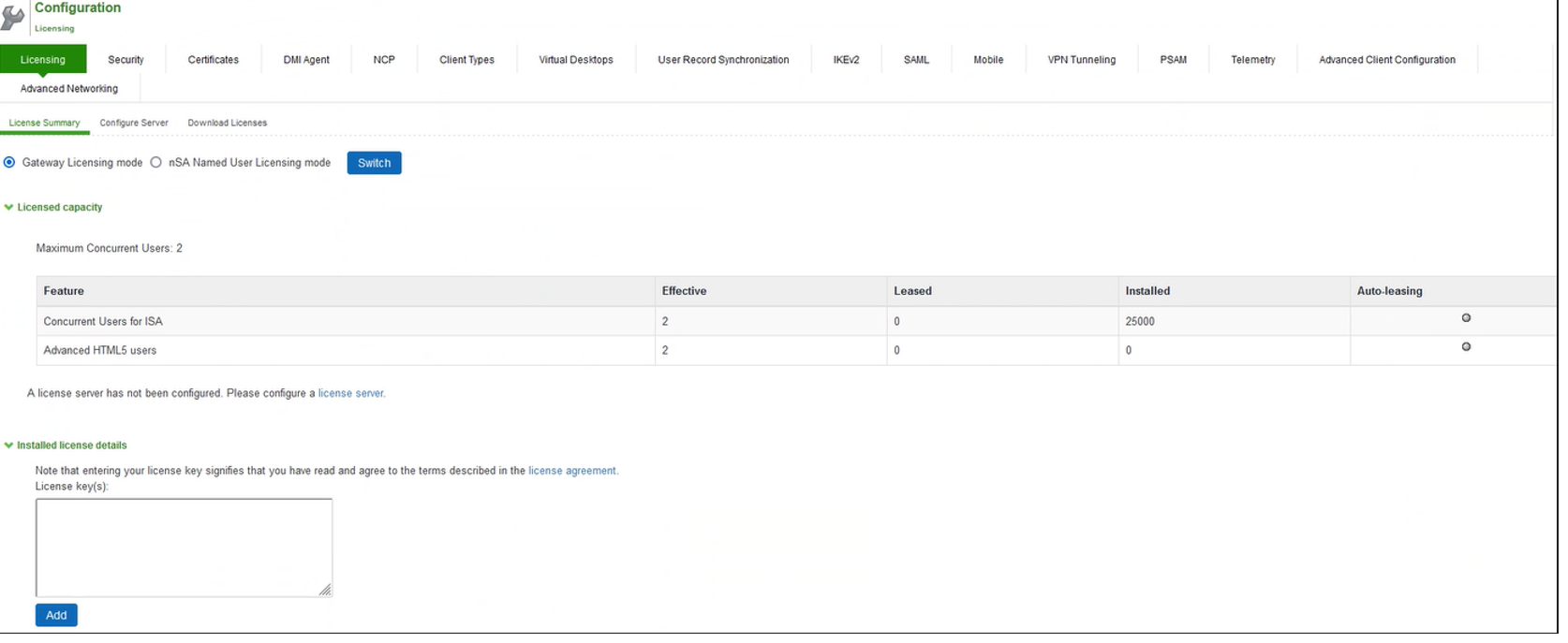1568x643 pixels.
Task: Select nSA Named User Licensing mode
Action: click(156, 163)
